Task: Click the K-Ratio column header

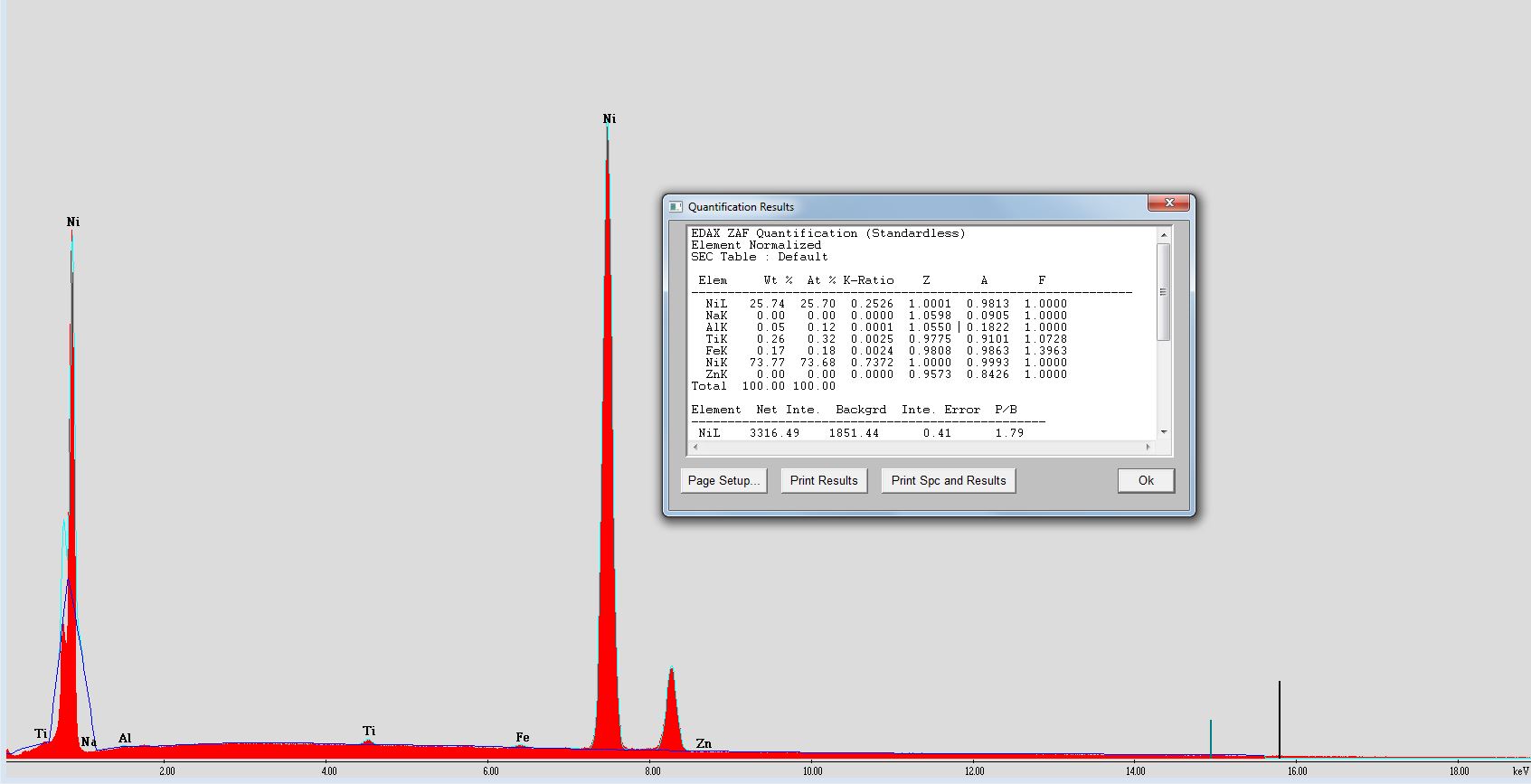Action: [868, 280]
